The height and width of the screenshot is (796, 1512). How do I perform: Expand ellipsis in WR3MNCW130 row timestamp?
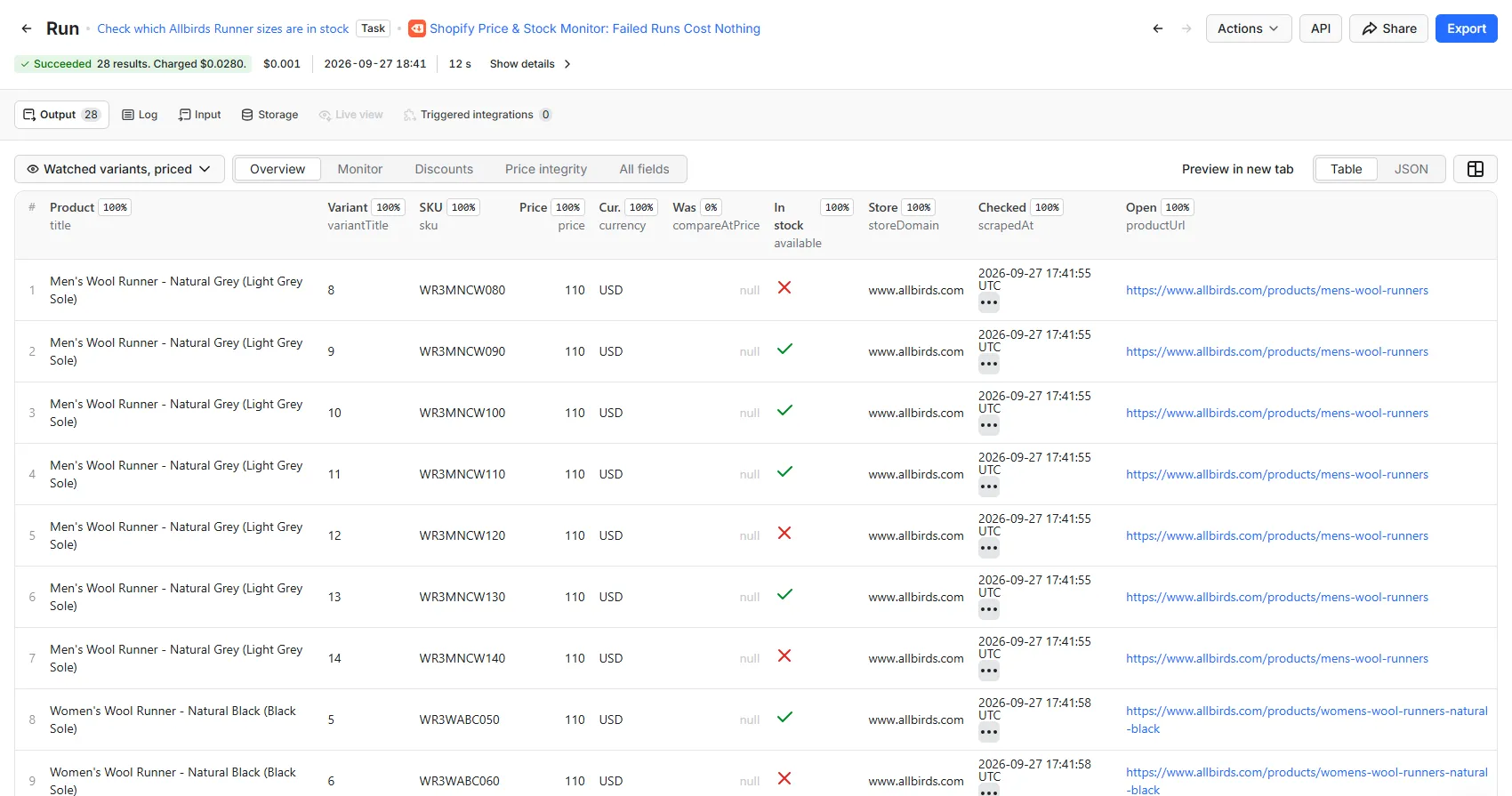tap(989, 610)
